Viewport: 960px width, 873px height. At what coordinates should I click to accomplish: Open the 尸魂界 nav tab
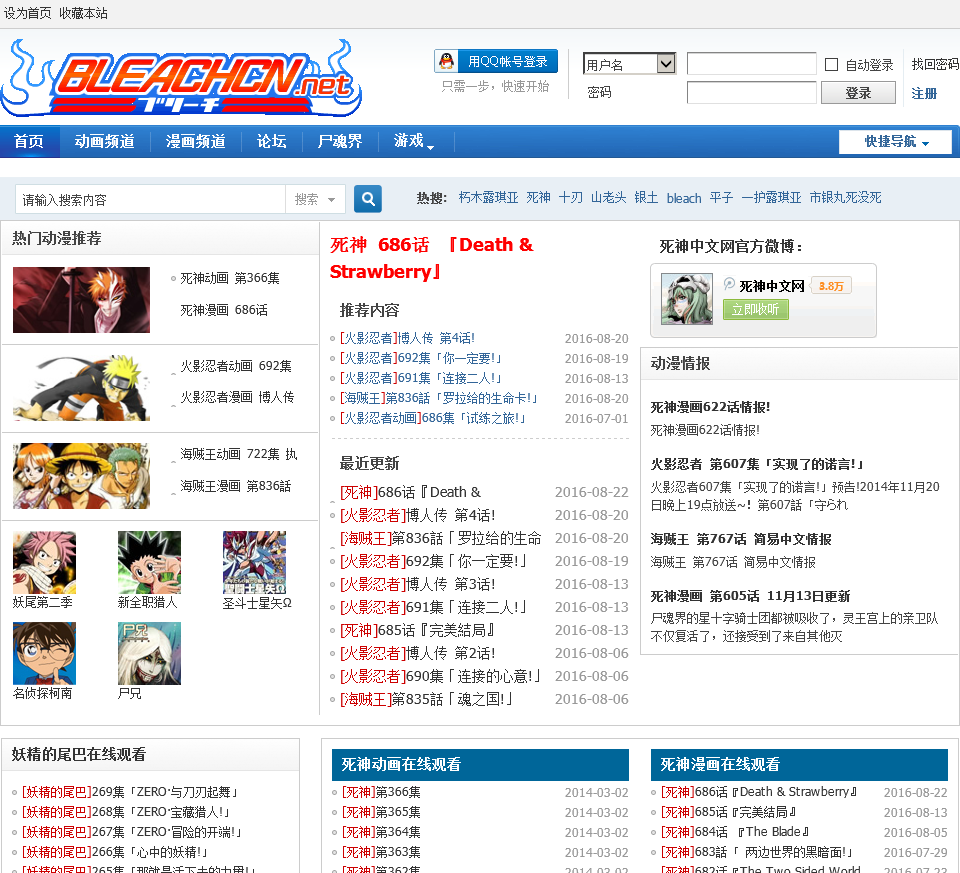(x=340, y=141)
